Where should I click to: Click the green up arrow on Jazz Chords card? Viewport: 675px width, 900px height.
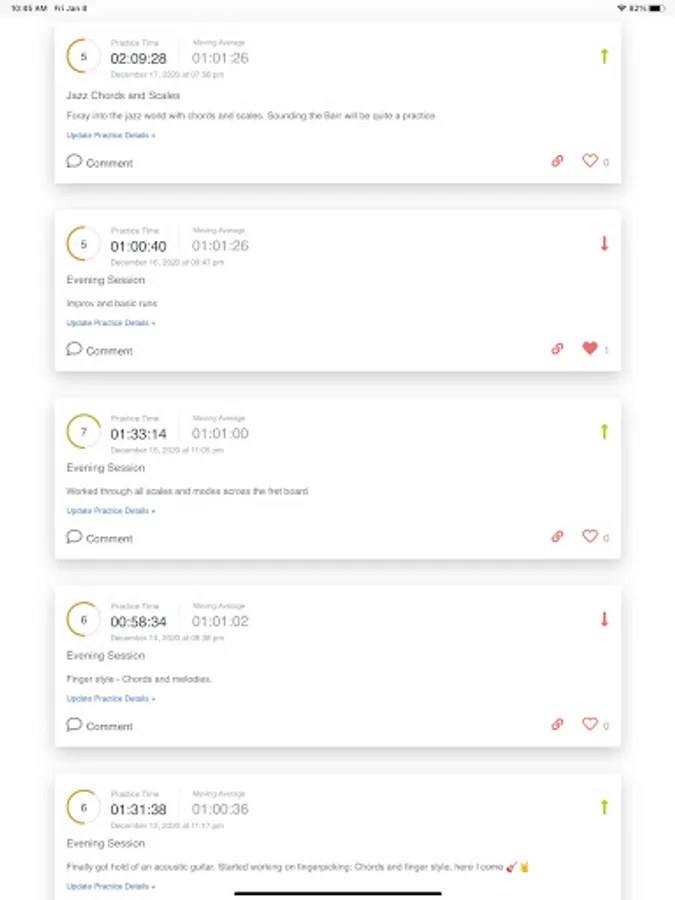[x=604, y=57]
